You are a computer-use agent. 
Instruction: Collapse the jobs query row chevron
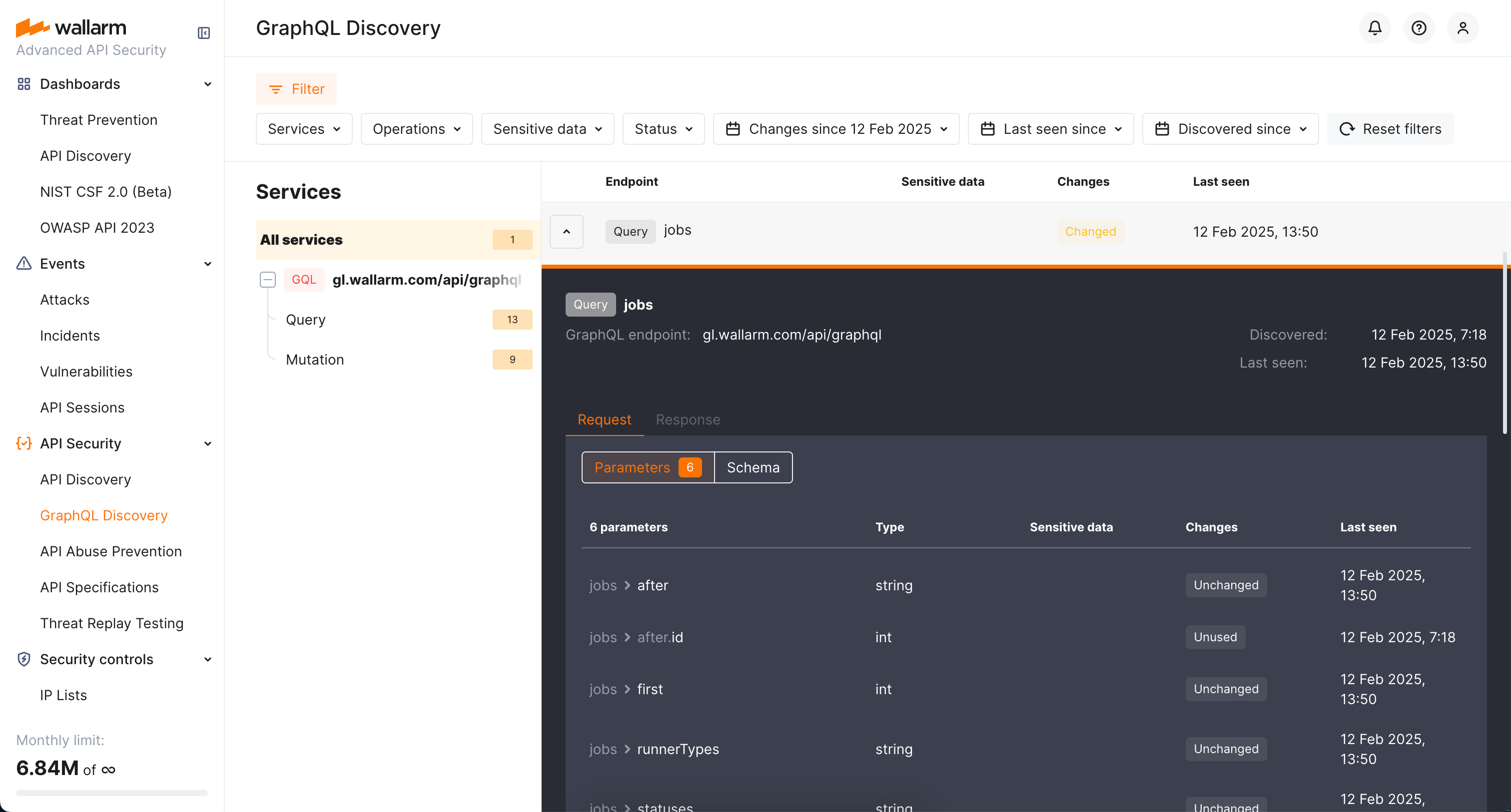point(566,232)
